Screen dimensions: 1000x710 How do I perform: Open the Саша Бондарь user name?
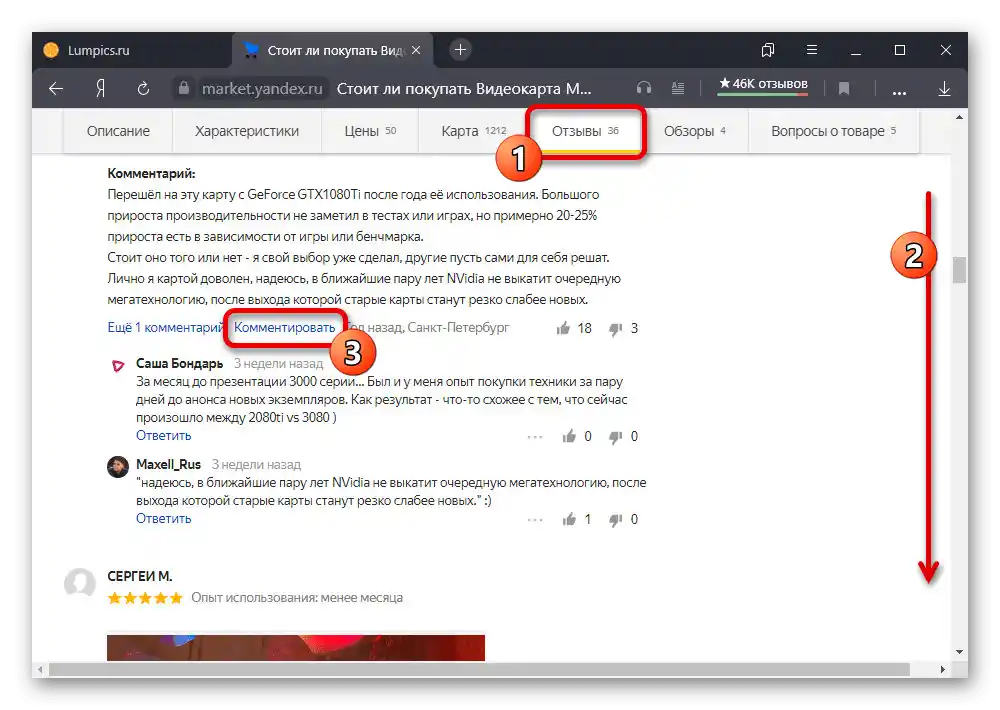coord(179,364)
